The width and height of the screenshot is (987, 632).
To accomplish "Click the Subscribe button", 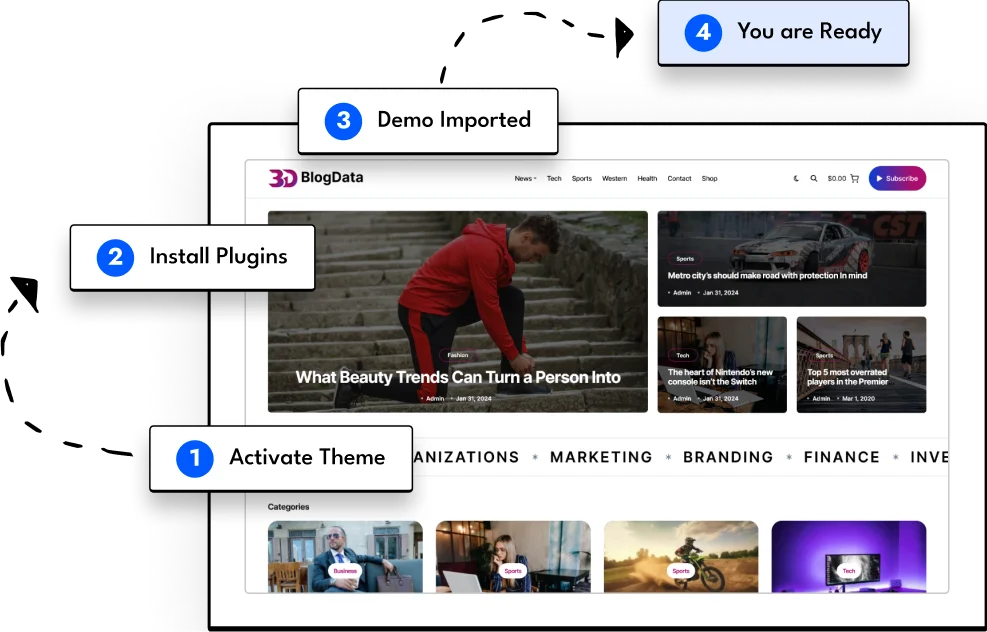I will pos(897,178).
